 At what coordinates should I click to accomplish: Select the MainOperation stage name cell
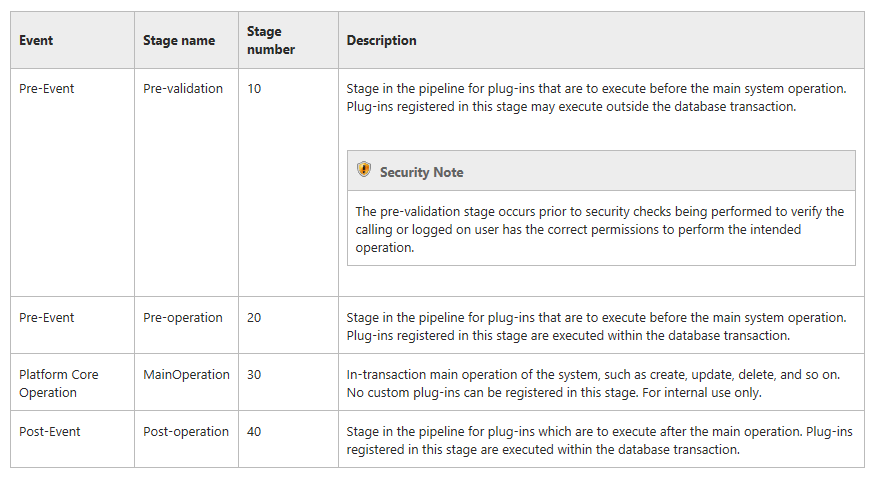186,374
